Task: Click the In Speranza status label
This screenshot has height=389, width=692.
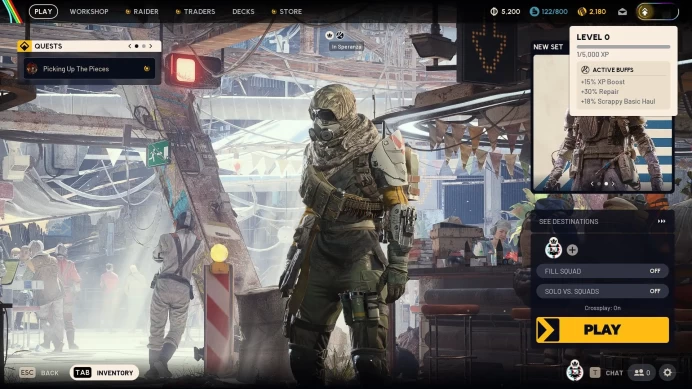Action: point(346,47)
